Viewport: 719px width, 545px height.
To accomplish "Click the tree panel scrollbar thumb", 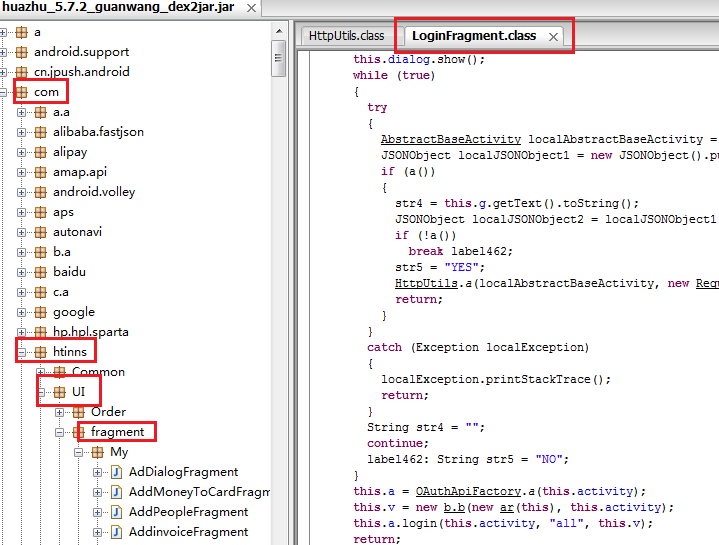I will (x=278, y=58).
